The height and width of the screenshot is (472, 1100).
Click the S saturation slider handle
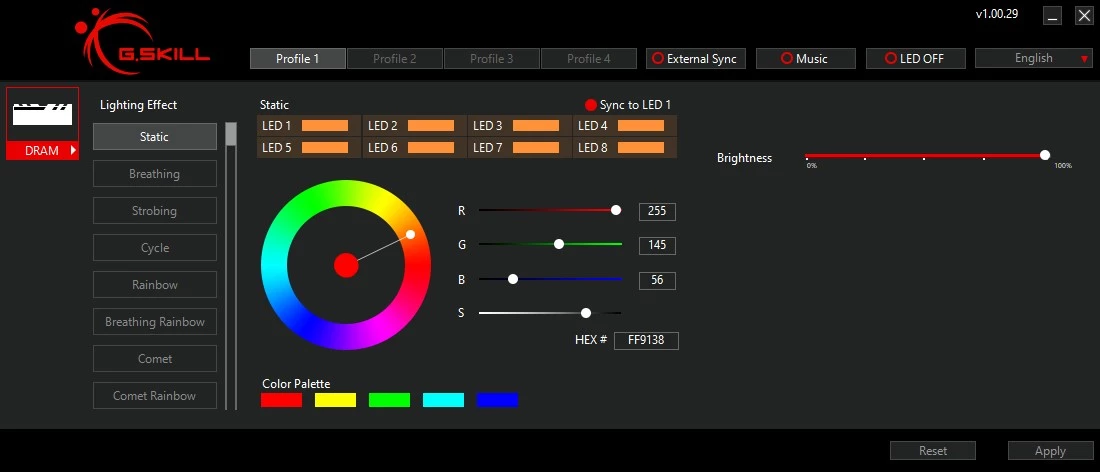point(586,313)
